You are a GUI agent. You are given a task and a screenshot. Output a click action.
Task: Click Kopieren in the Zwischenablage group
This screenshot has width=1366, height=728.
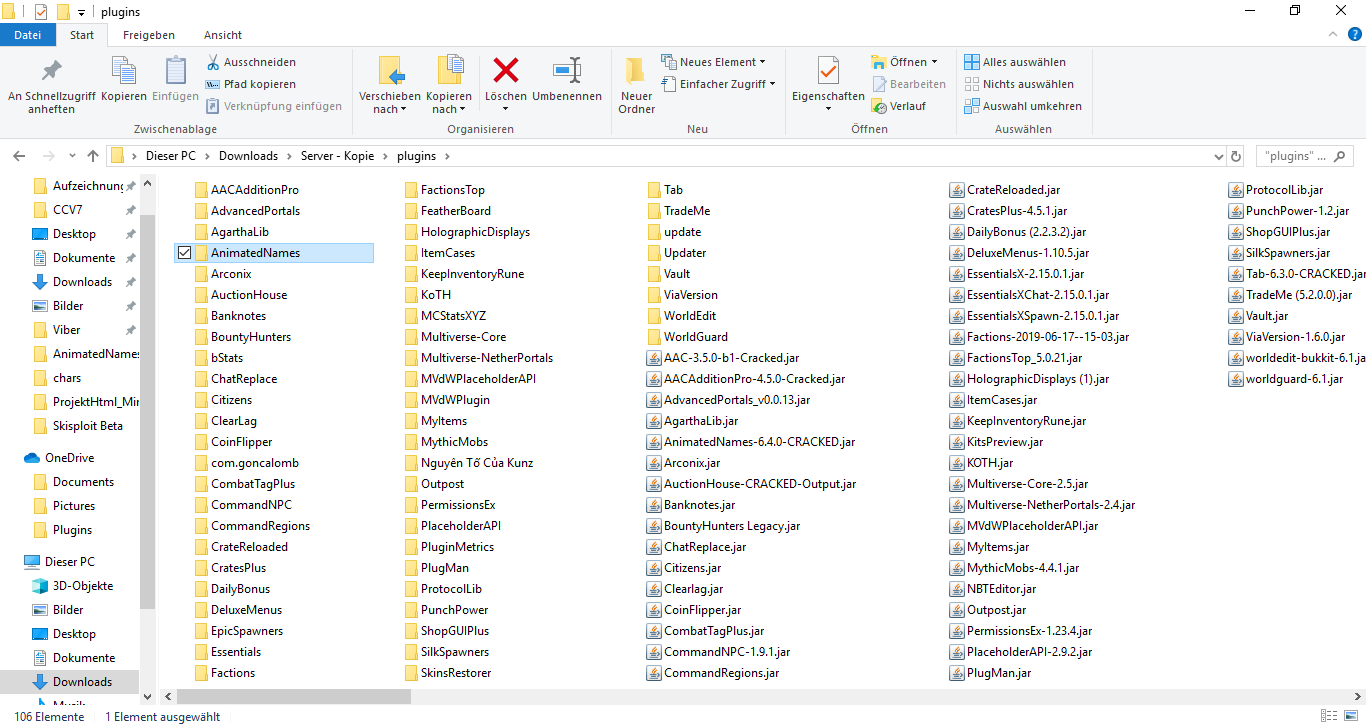(x=124, y=80)
